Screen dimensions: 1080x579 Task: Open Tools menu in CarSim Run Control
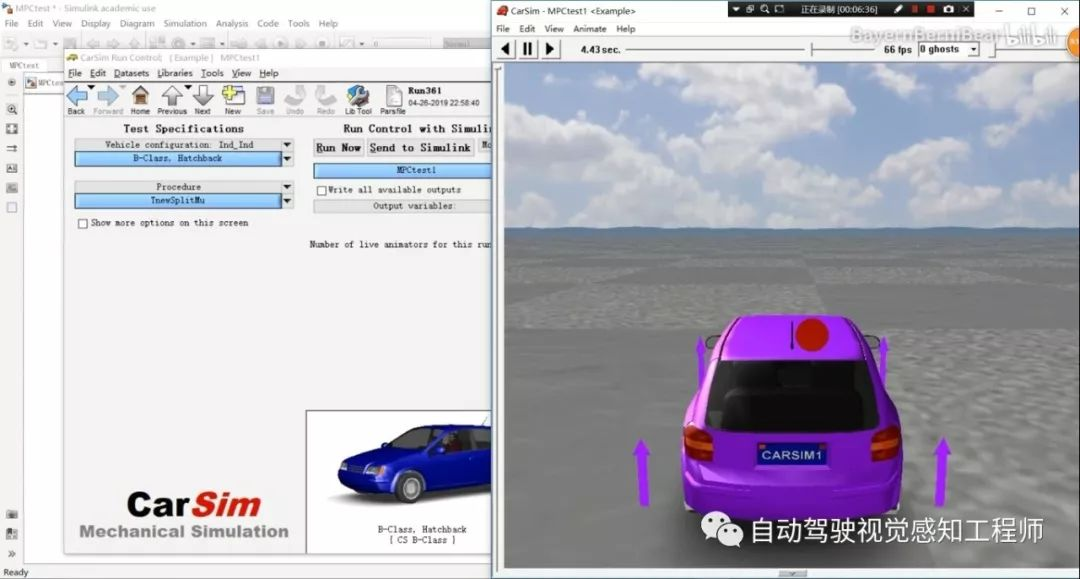211,73
